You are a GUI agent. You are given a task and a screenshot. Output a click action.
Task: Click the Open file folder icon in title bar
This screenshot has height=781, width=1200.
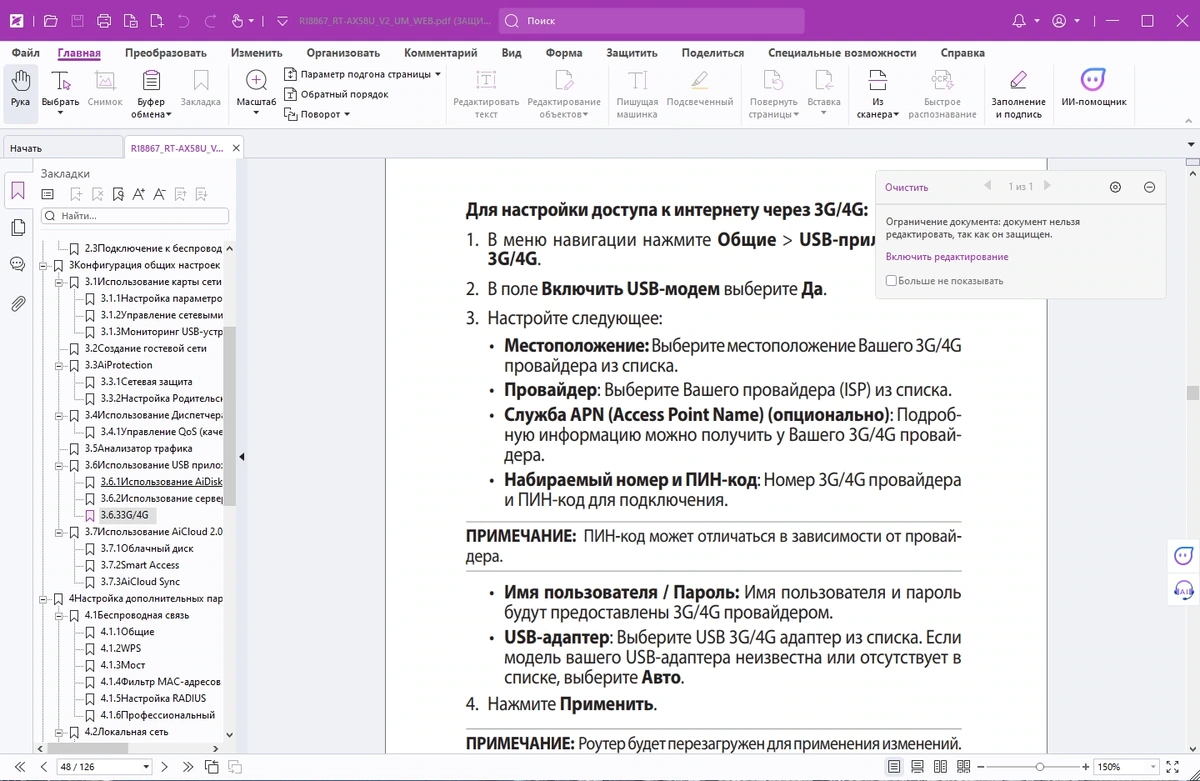coord(51,20)
